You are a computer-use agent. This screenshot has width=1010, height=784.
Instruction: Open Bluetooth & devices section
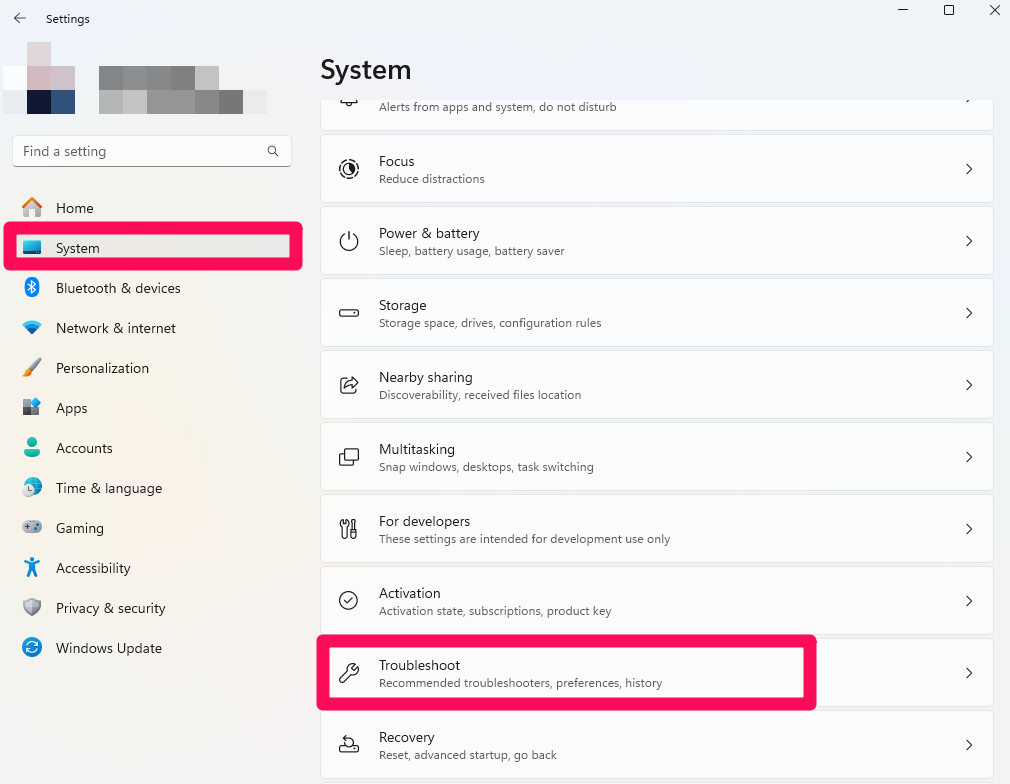pyautogui.click(x=153, y=287)
